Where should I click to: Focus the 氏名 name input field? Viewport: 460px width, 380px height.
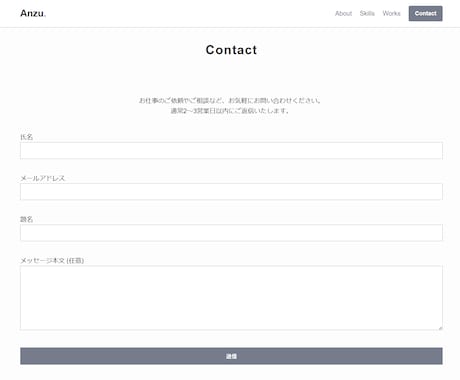(231, 151)
